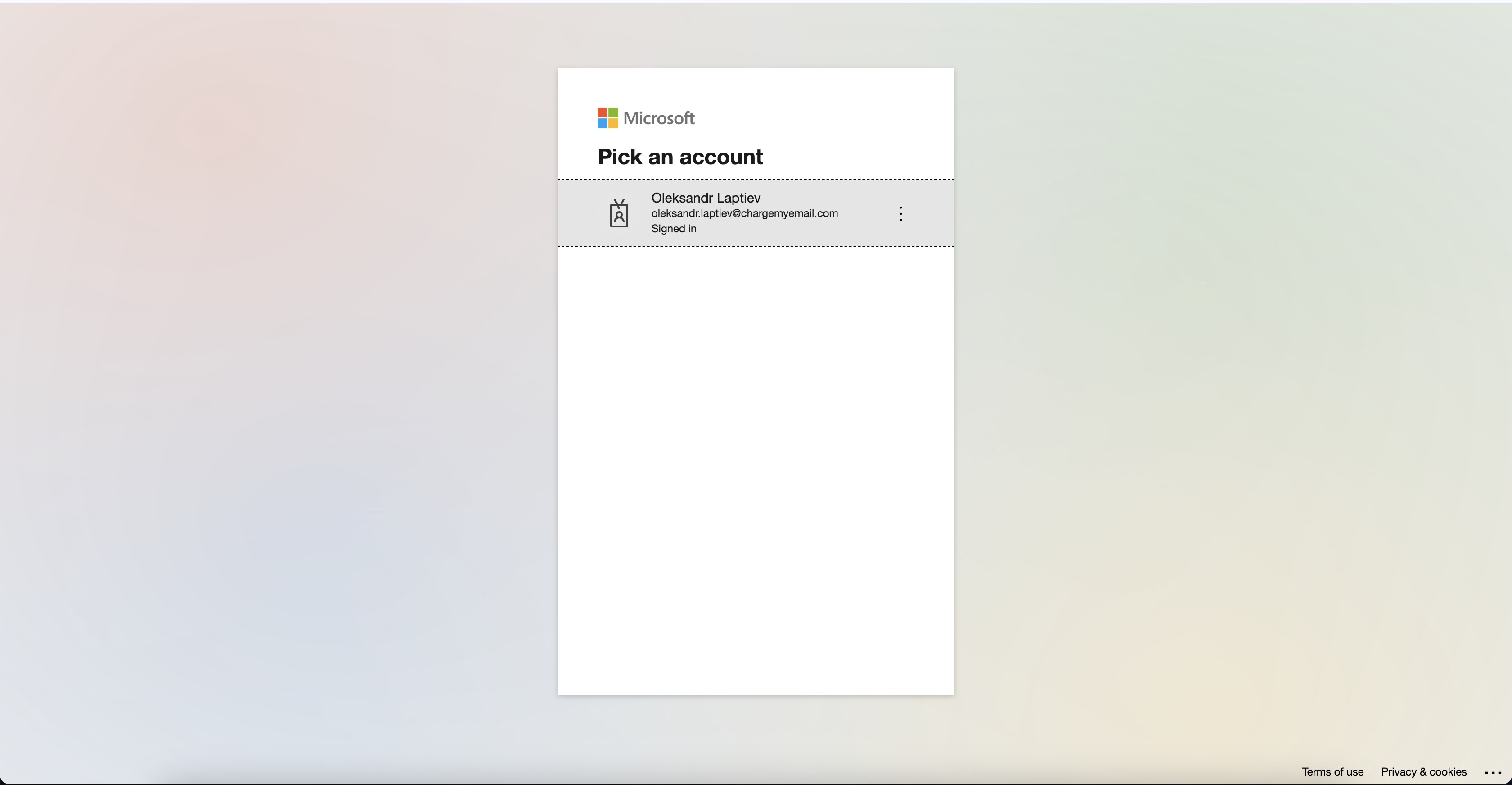Open the Privacy & cookies link
1512x785 pixels.
[x=1423, y=772]
